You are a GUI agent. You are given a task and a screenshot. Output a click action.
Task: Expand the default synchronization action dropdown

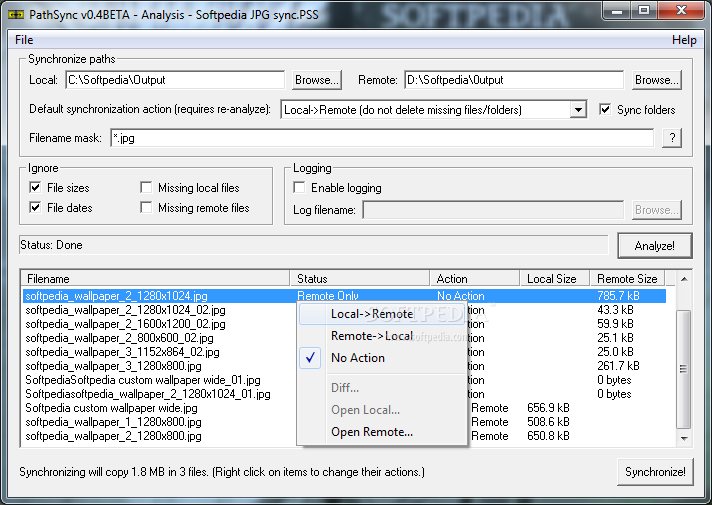click(578, 110)
